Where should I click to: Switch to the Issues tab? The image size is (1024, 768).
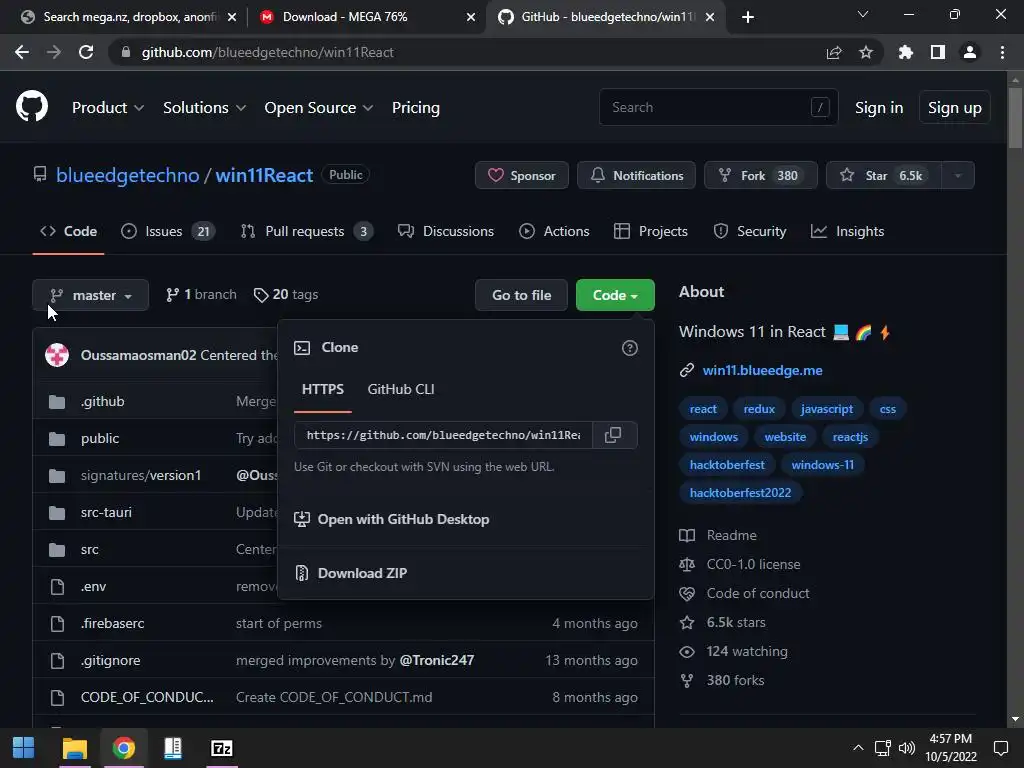(168, 231)
